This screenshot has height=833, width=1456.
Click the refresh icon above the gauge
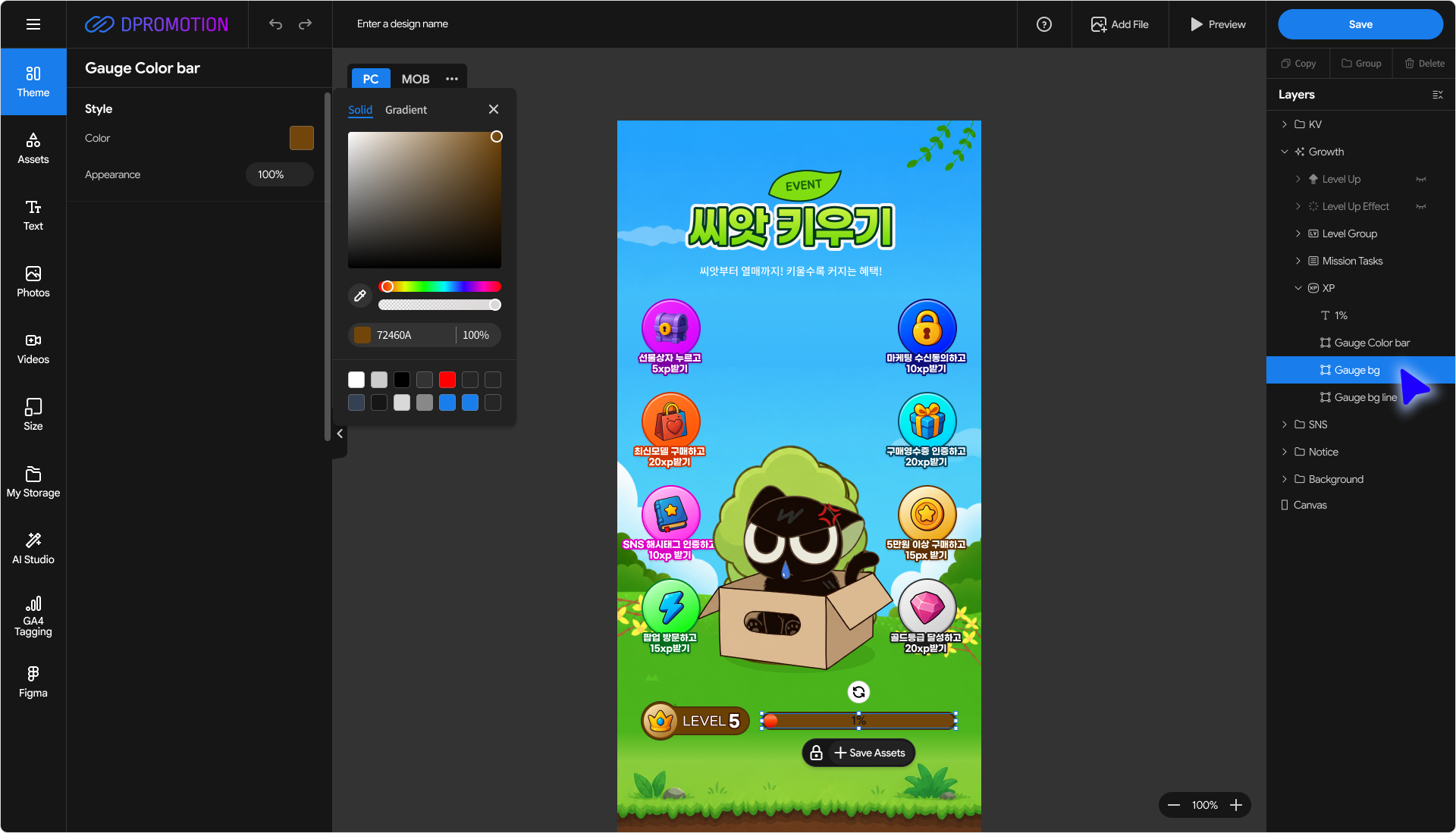(x=858, y=691)
